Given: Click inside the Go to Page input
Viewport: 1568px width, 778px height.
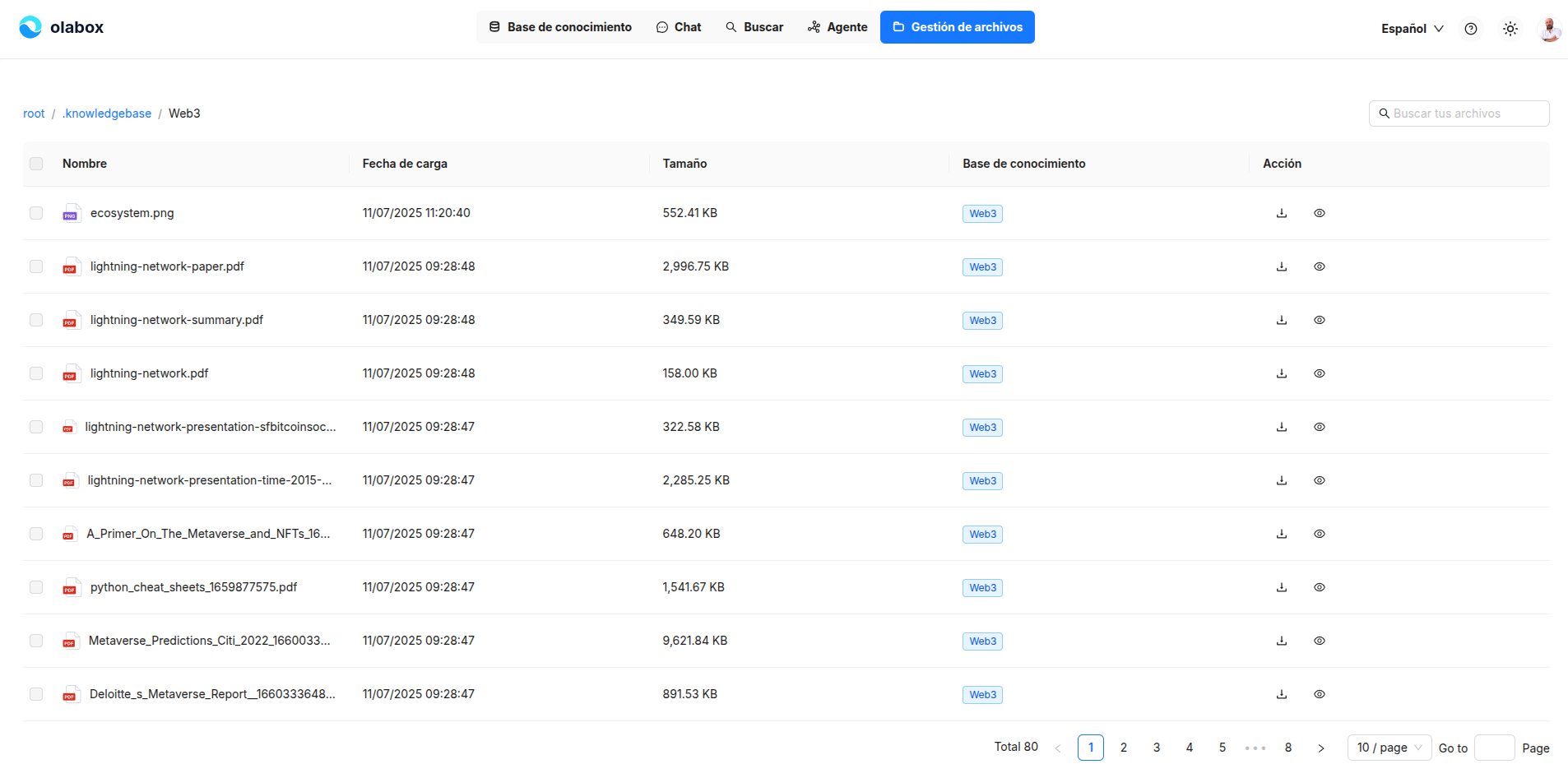Looking at the screenshot, I should point(1496,748).
